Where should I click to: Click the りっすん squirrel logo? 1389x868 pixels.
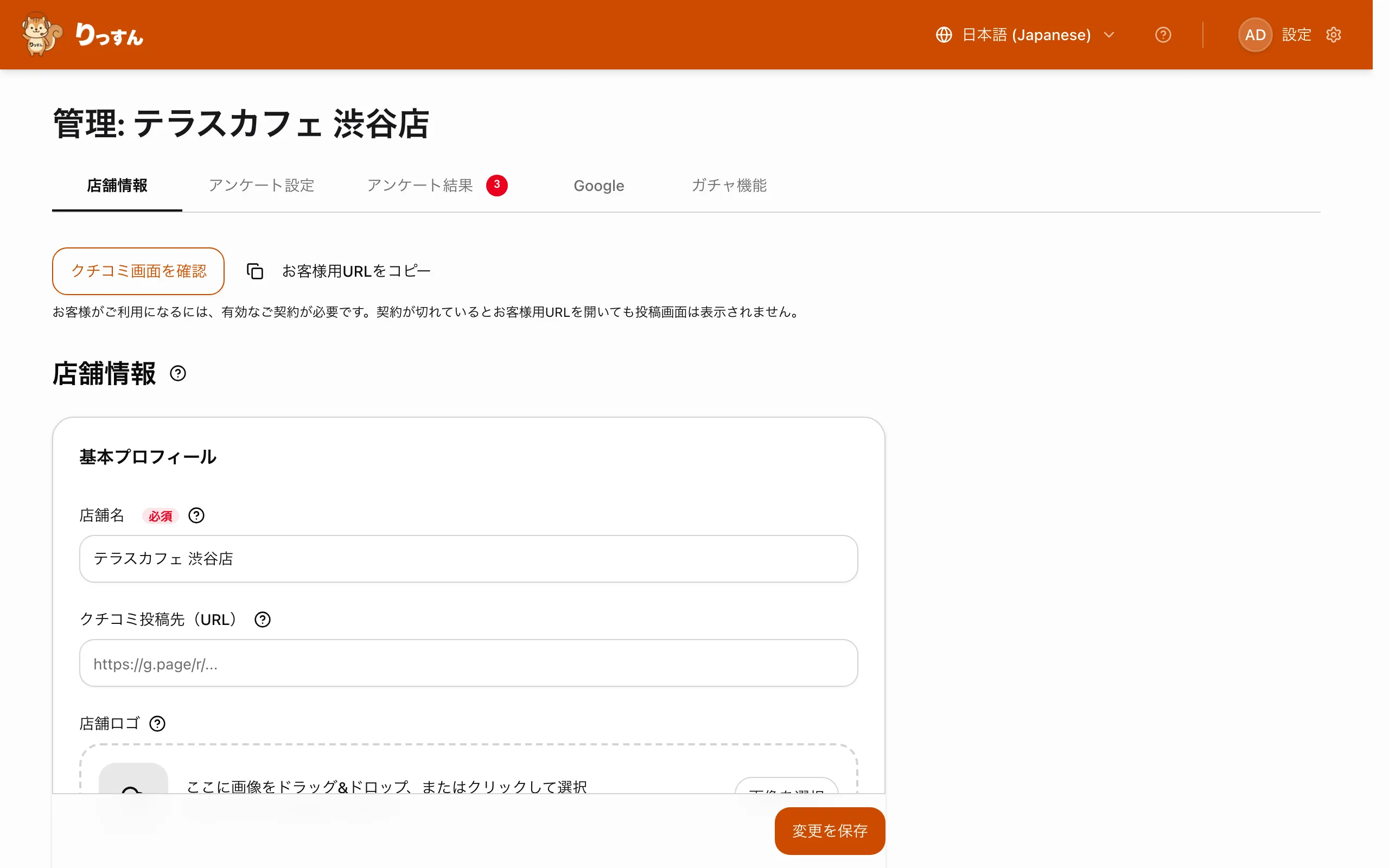click(42, 34)
